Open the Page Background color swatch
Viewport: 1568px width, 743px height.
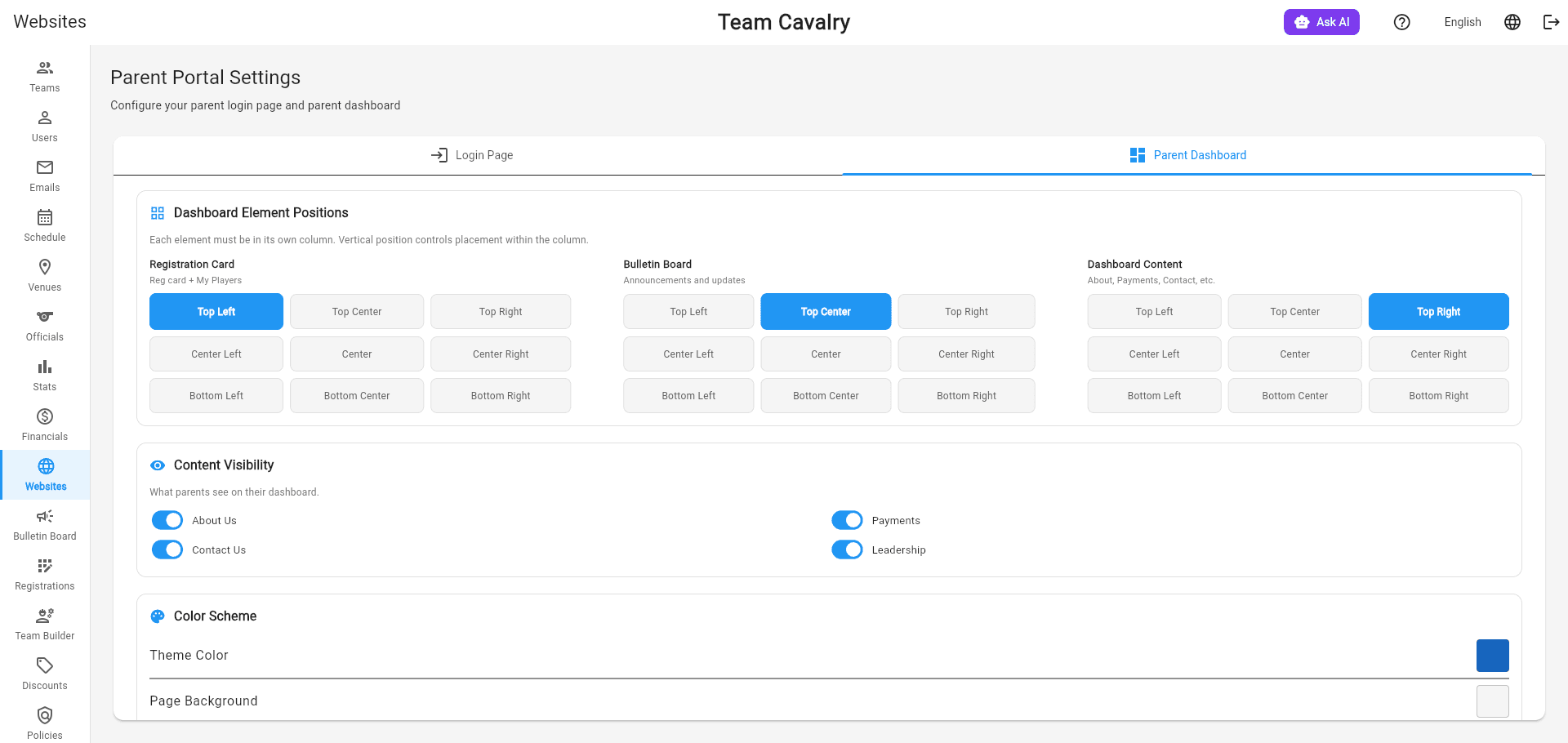tap(1492, 701)
